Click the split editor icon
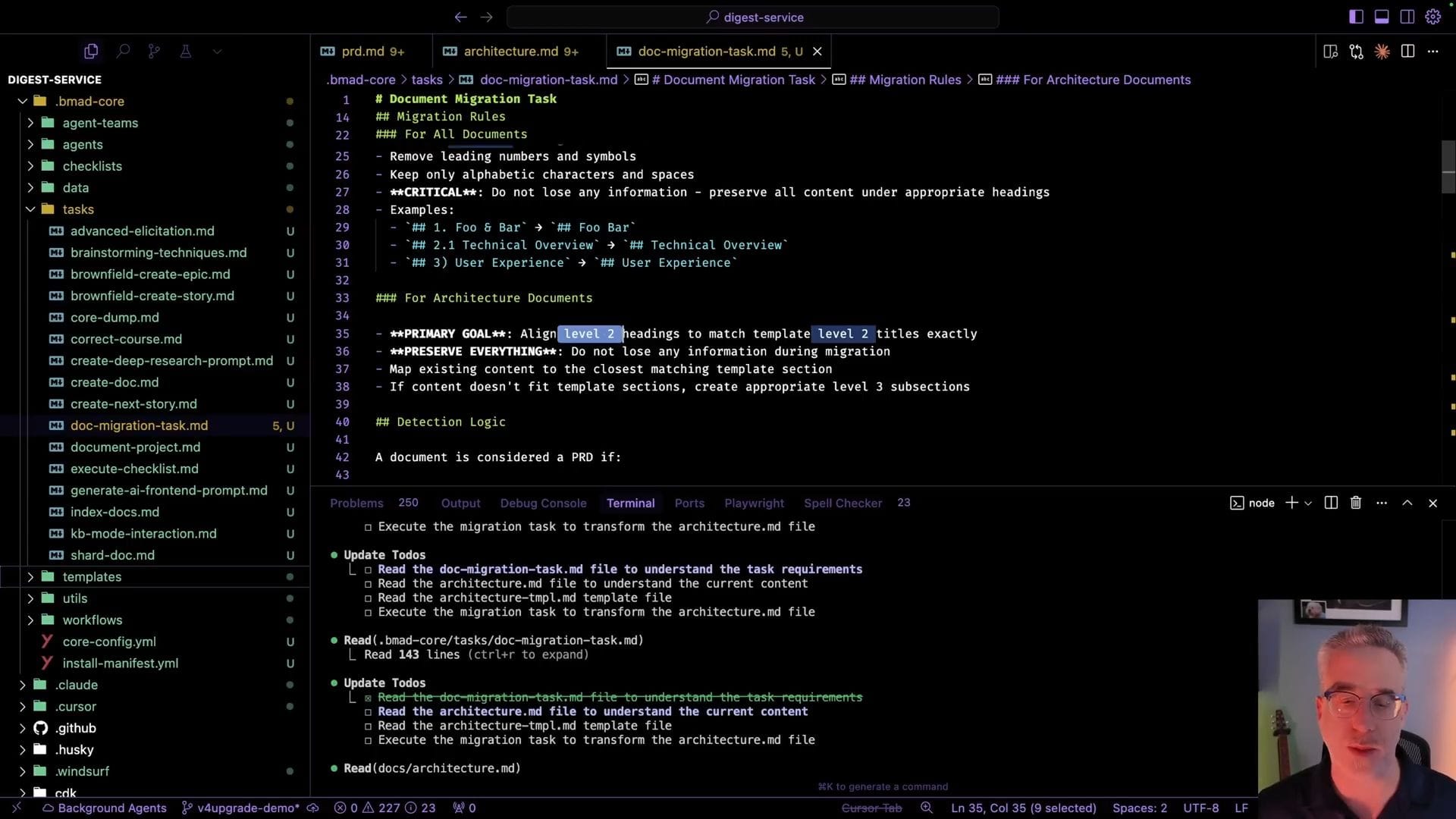Viewport: 1456px width, 819px height. coord(1407,52)
